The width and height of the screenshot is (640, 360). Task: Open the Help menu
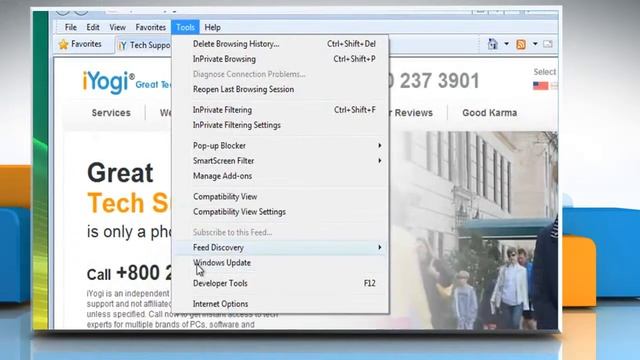coord(212,27)
